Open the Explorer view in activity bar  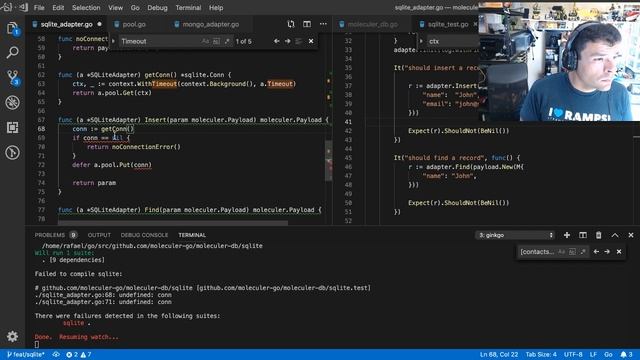pos(12,28)
